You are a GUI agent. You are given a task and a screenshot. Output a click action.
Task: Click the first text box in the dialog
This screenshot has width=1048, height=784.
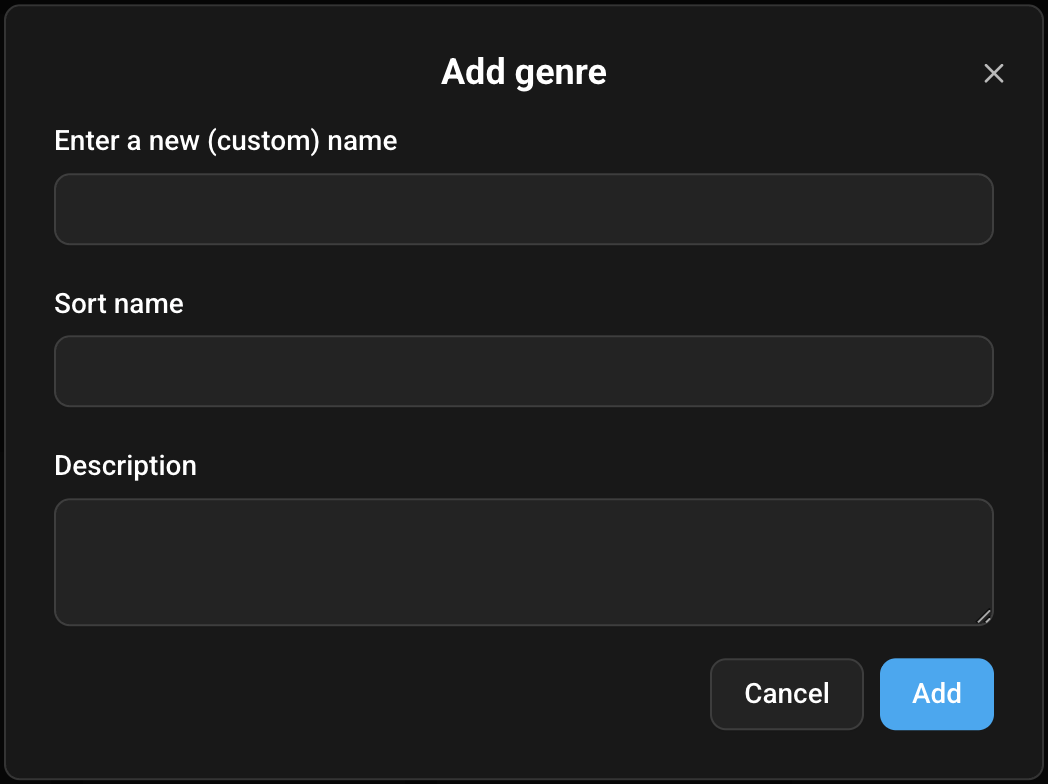pyautogui.click(x=523, y=209)
